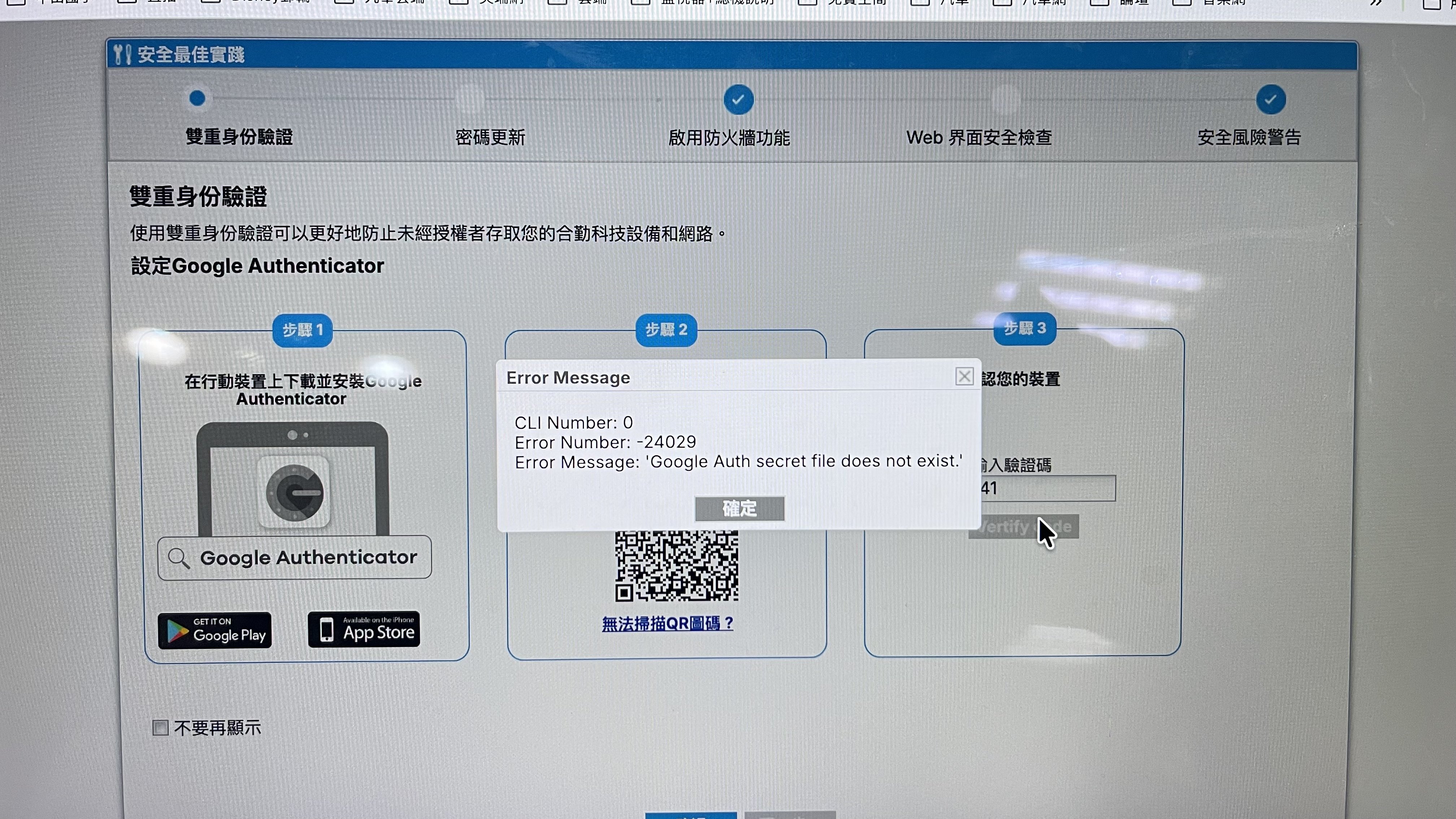
Task: Click the 啟用防火牆功能 checkmark step icon
Action: point(738,100)
